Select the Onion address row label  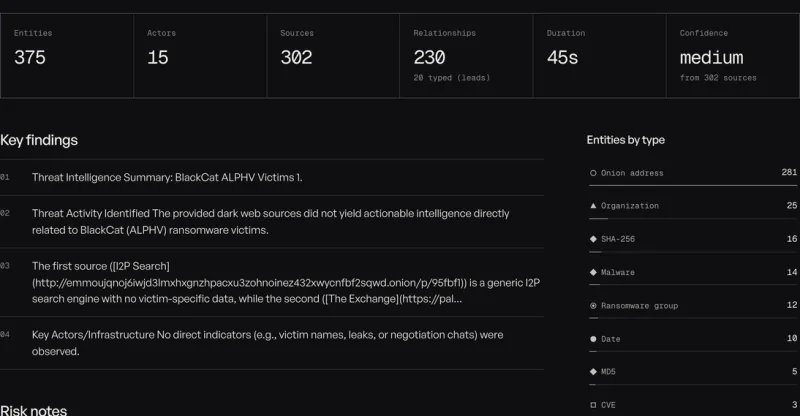[632, 173]
